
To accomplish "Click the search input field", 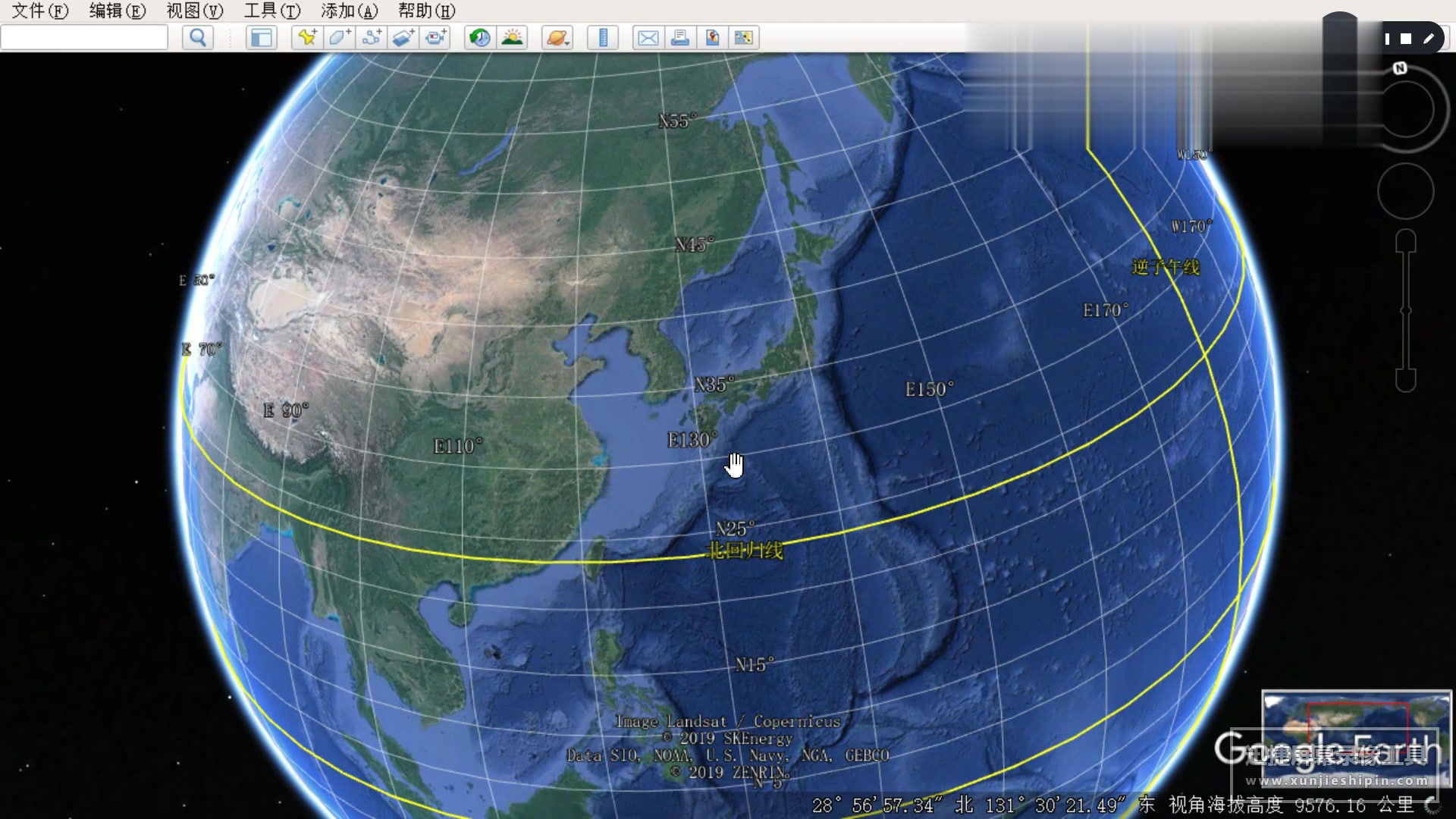I will pos(84,37).
